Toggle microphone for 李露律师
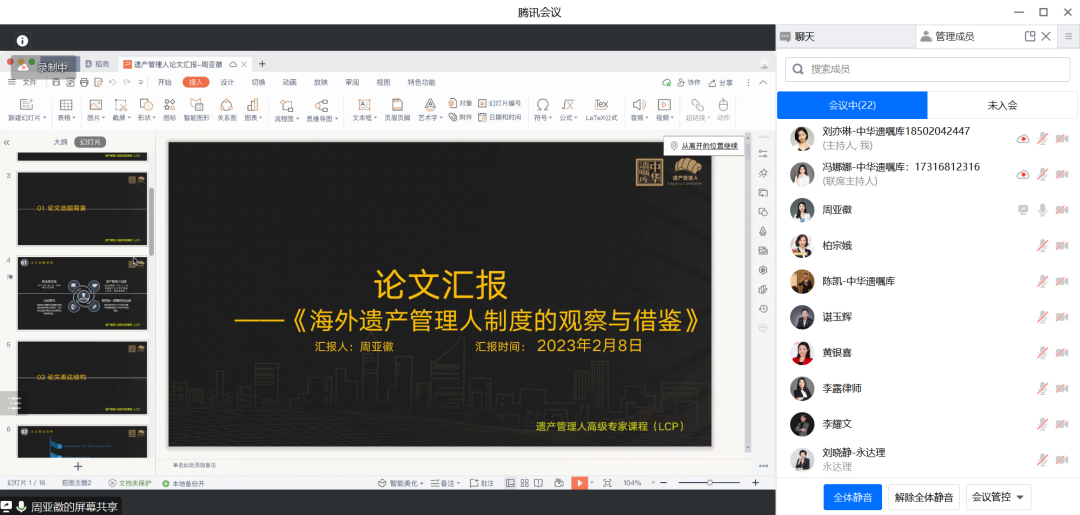 pyautogui.click(x=1043, y=388)
